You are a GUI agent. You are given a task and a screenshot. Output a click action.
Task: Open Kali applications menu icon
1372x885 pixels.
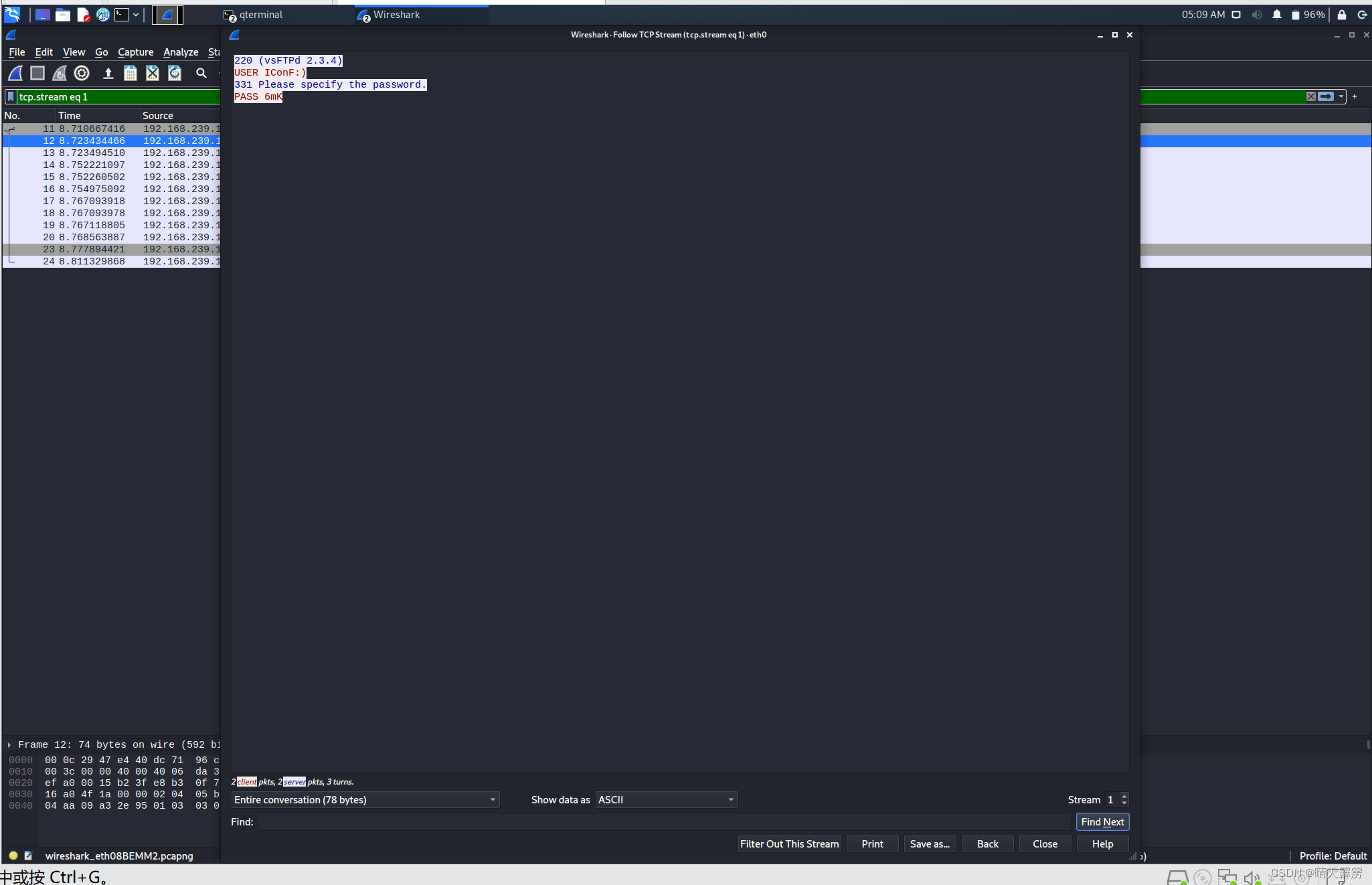(x=12, y=14)
